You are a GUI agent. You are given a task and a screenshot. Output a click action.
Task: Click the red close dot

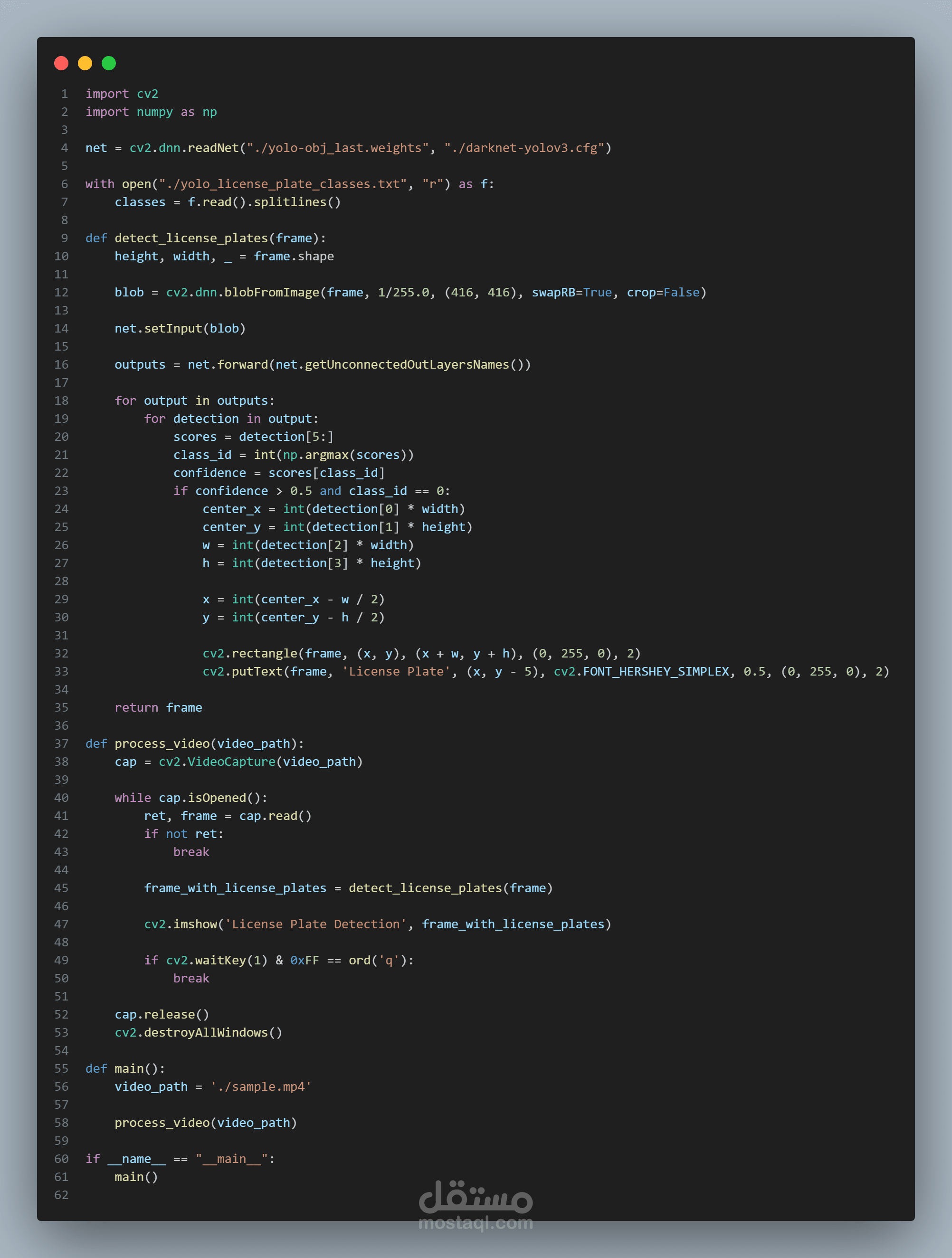pos(61,63)
